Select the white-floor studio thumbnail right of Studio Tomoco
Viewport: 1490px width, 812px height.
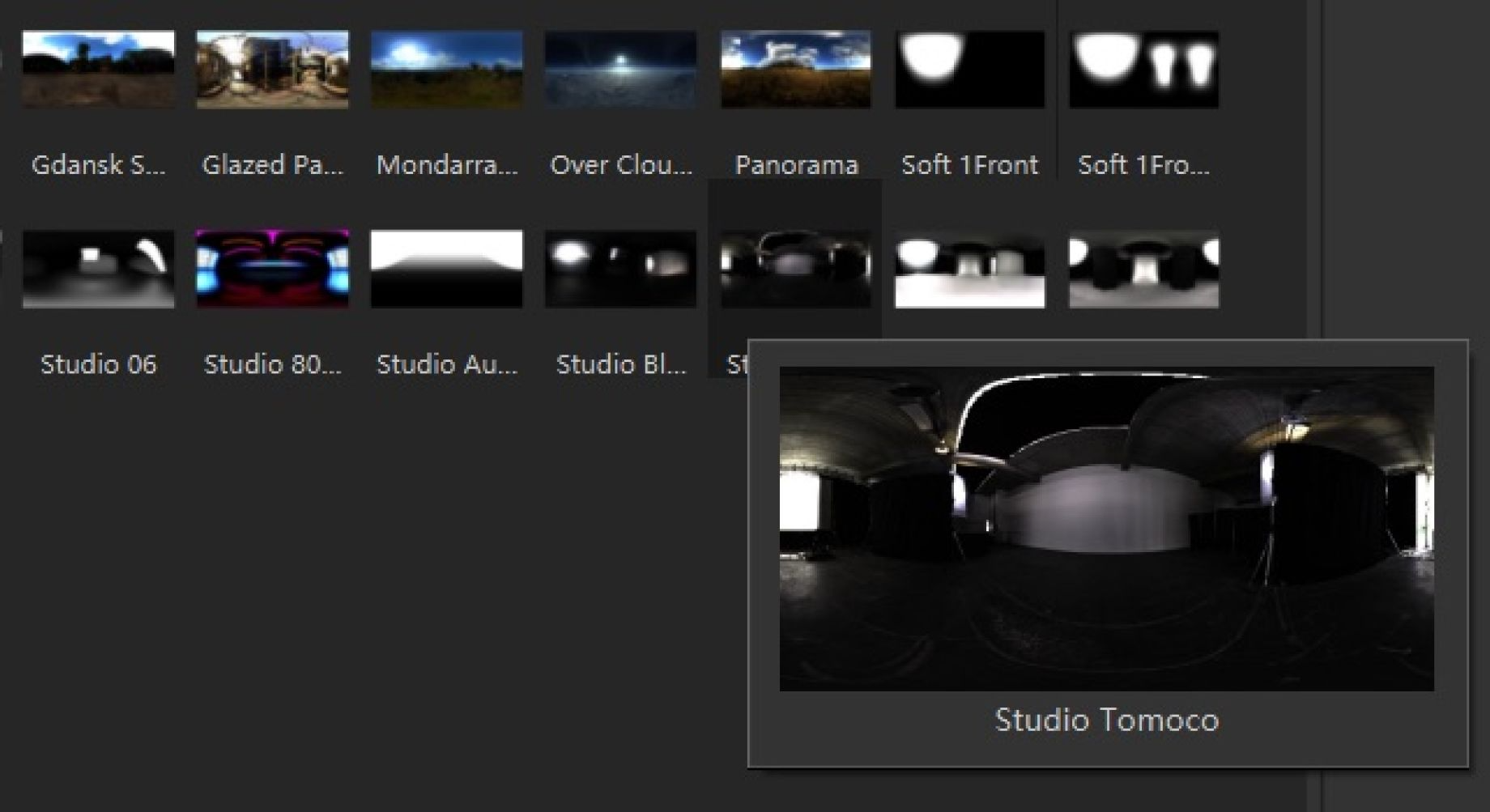coord(969,269)
